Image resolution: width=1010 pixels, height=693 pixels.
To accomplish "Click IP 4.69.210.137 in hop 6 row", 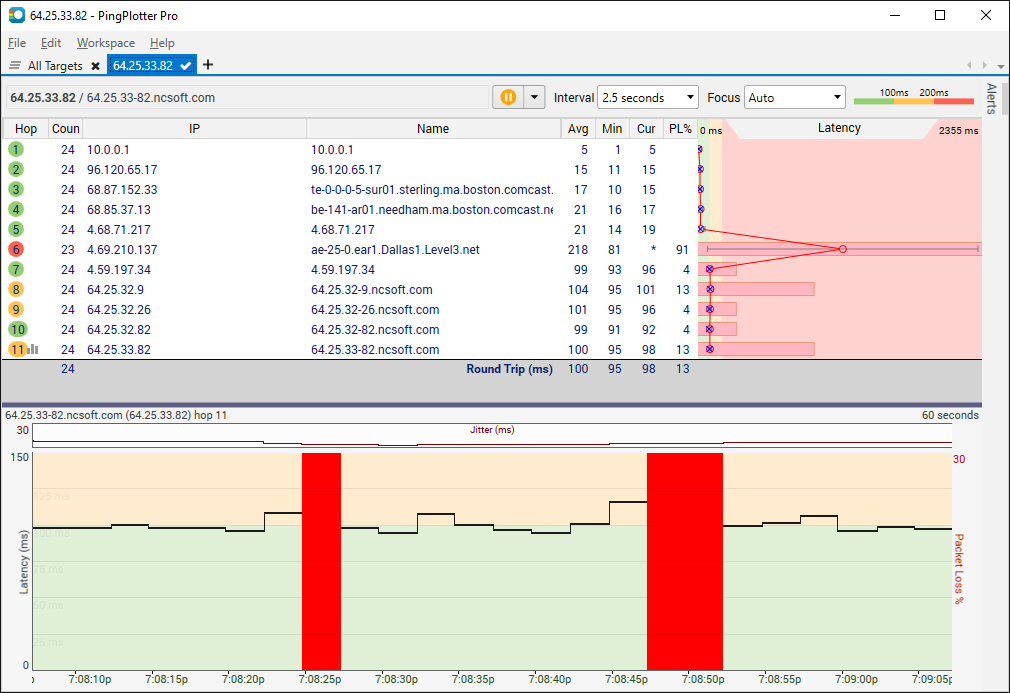I will click(122, 250).
